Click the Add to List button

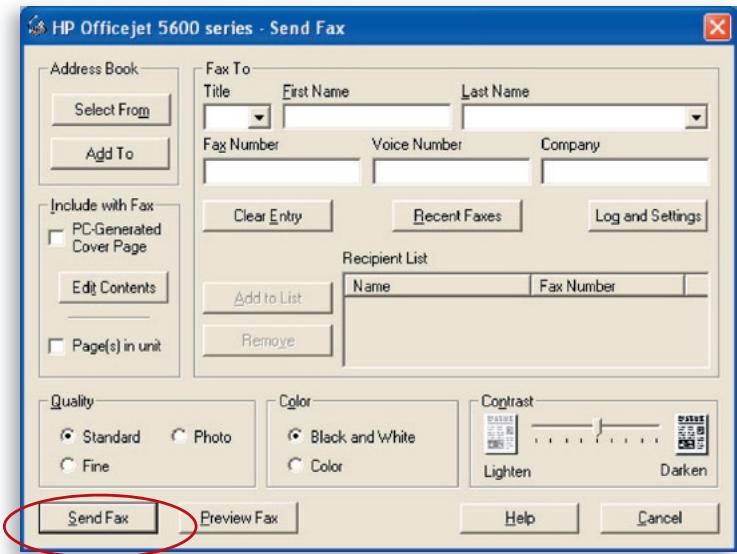[268, 297]
